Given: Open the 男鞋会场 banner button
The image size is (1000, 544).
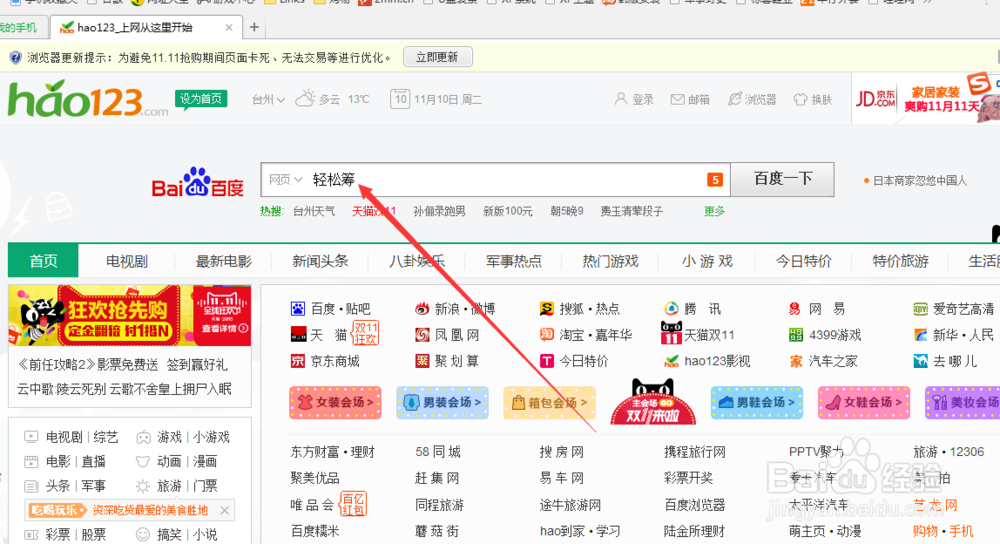Looking at the screenshot, I should (757, 402).
